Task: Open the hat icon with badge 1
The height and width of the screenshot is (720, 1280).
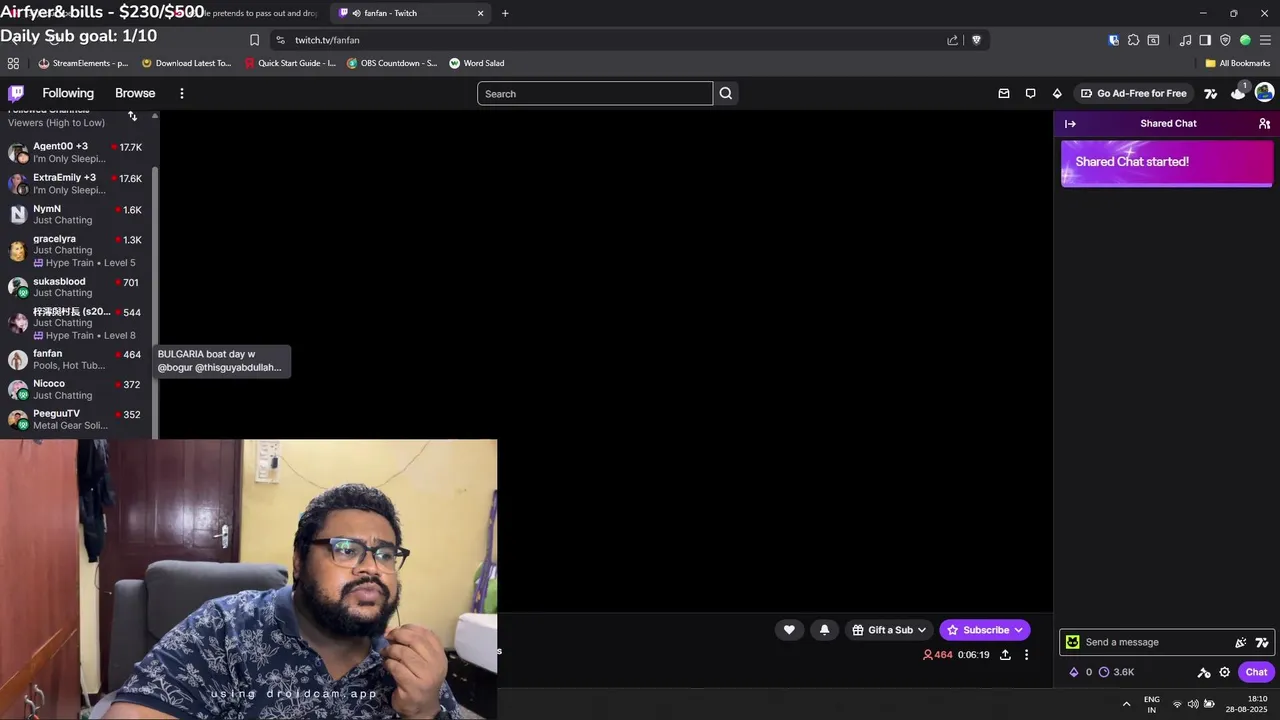Action: pyautogui.click(x=1238, y=92)
